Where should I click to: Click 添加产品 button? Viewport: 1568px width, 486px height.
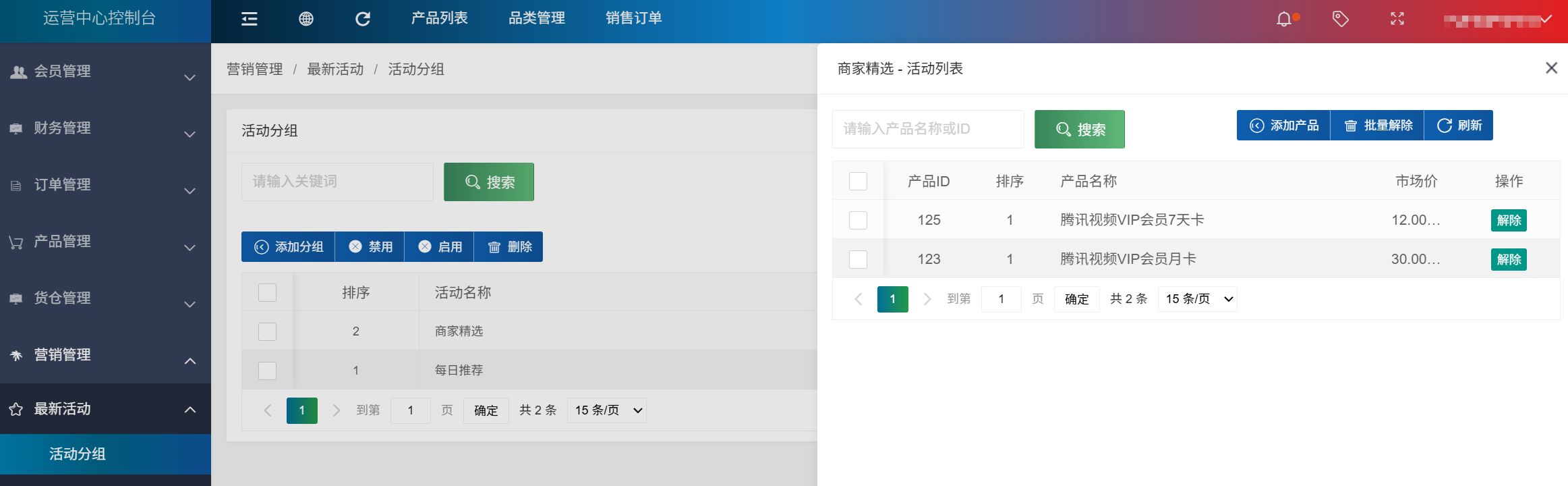click(1283, 126)
